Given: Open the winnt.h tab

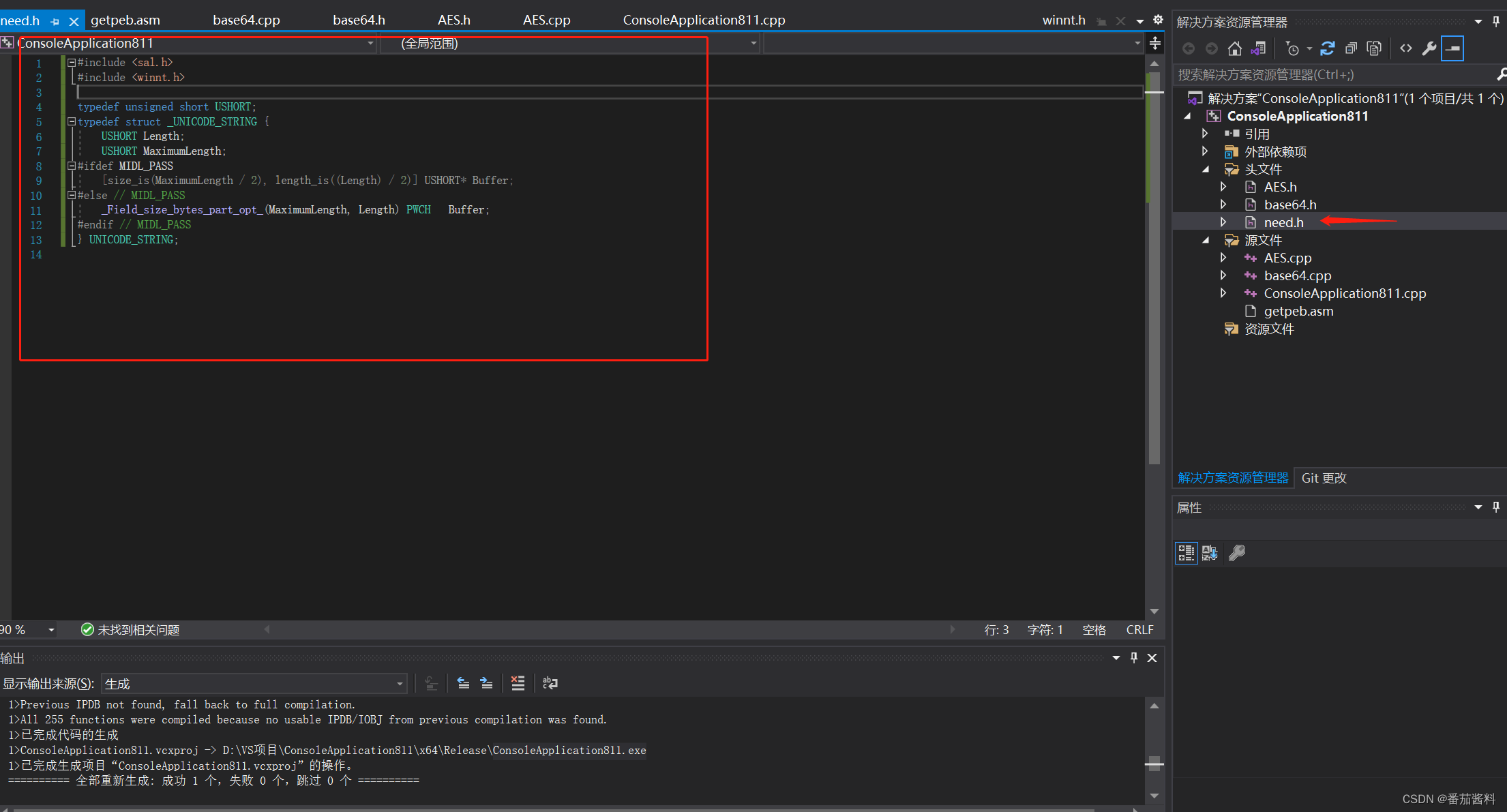Looking at the screenshot, I should (x=1064, y=20).
